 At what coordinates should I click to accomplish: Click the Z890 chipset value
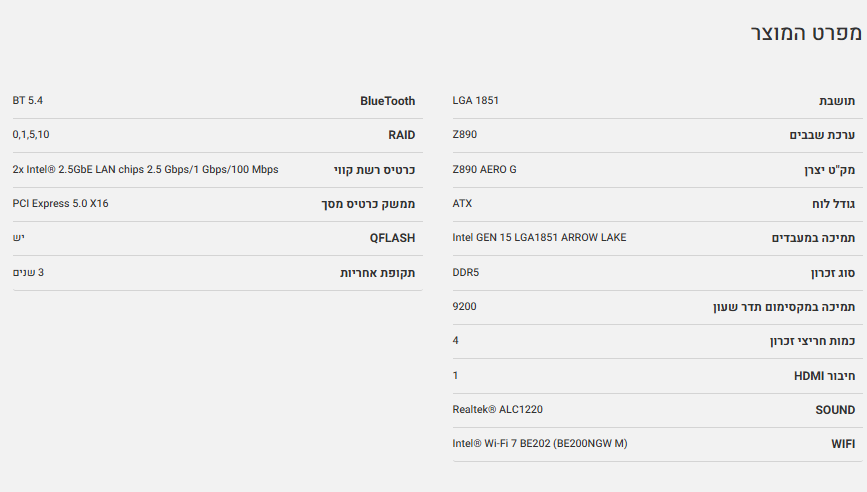[465, 135]
